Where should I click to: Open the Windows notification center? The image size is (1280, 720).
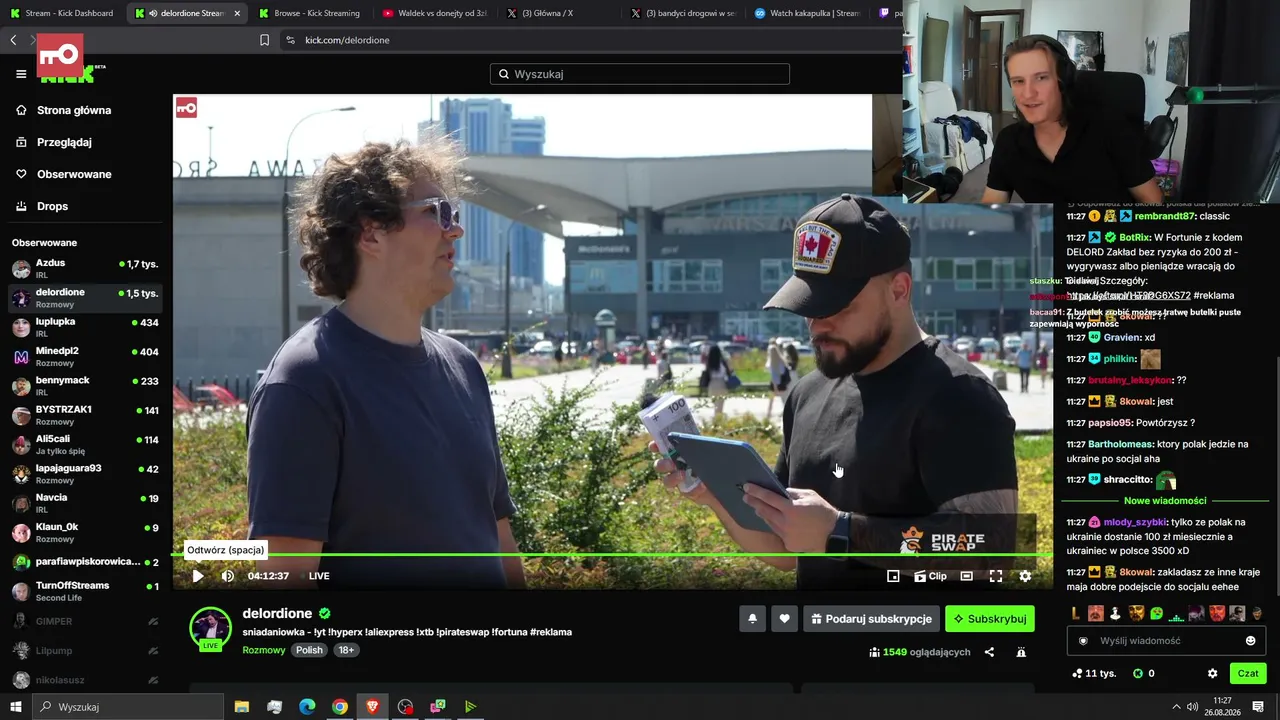coord(1259,707)
